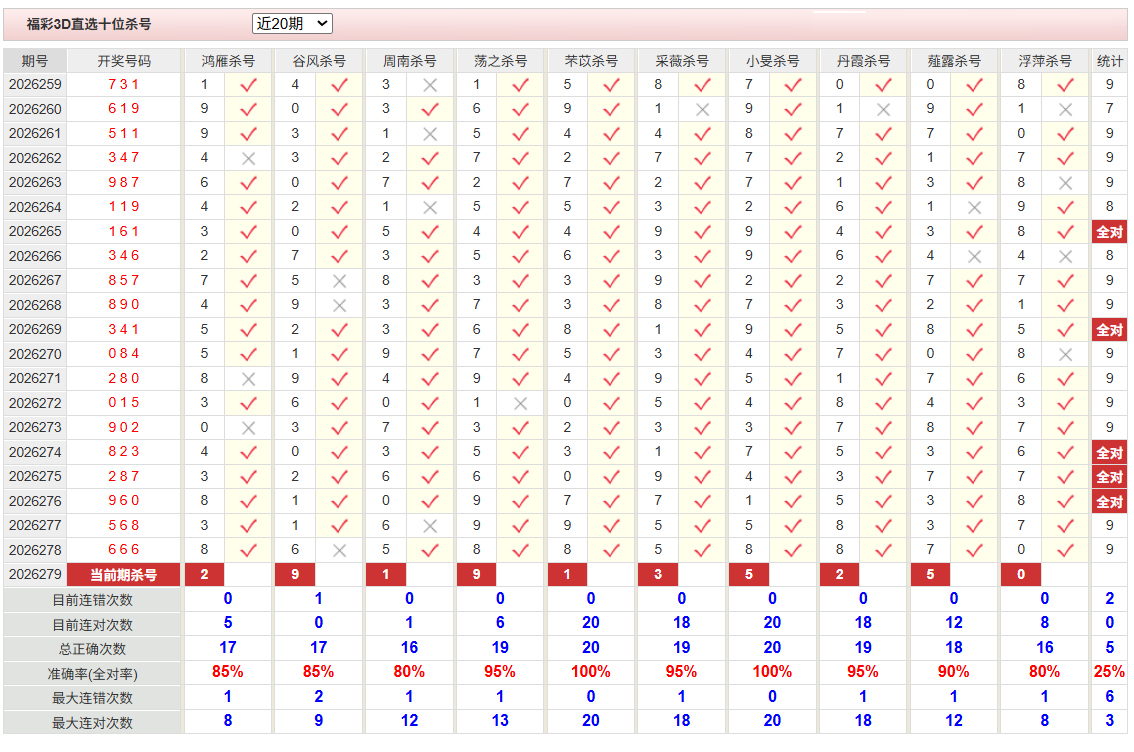Click the cross mark for 采薇杀号 in row 2026260
The height and width of the screenshot is (752, 1134).
(x=702, y=110)
